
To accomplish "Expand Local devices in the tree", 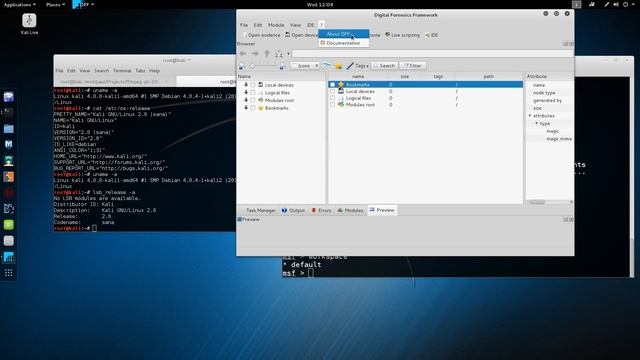I will 246,85.
